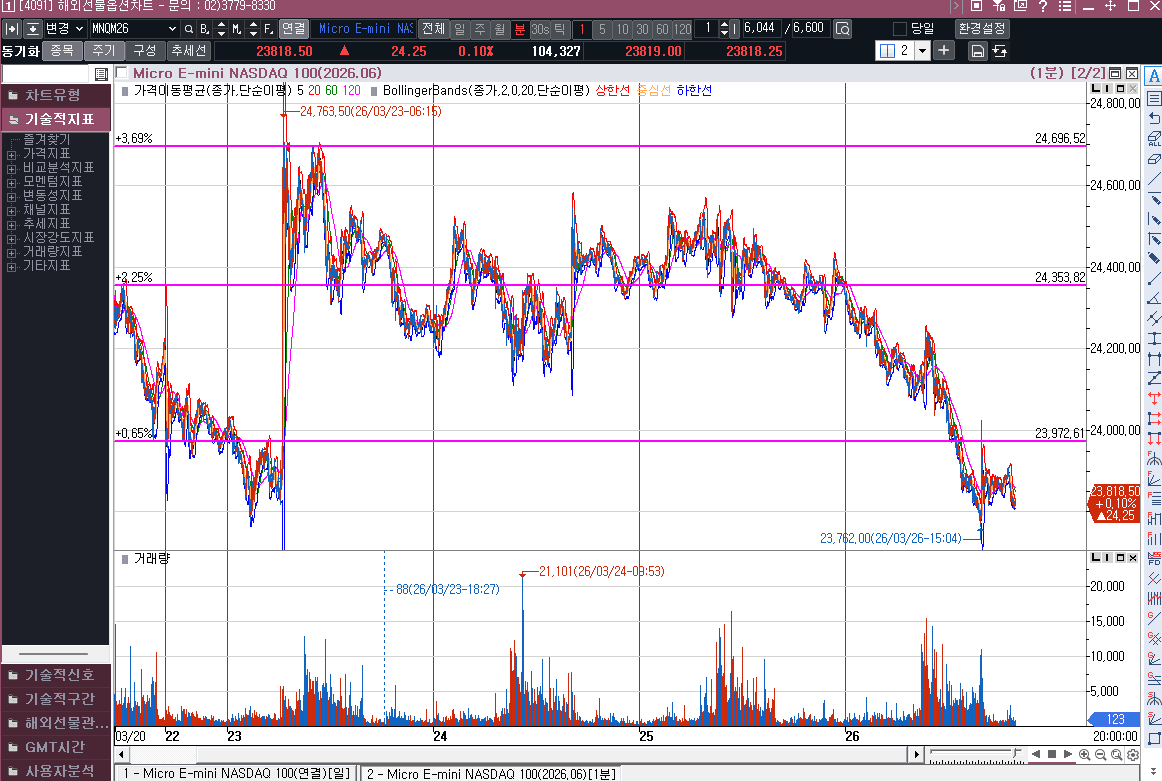Expand the 모멘텀지표 tree node

coord(12,182)
